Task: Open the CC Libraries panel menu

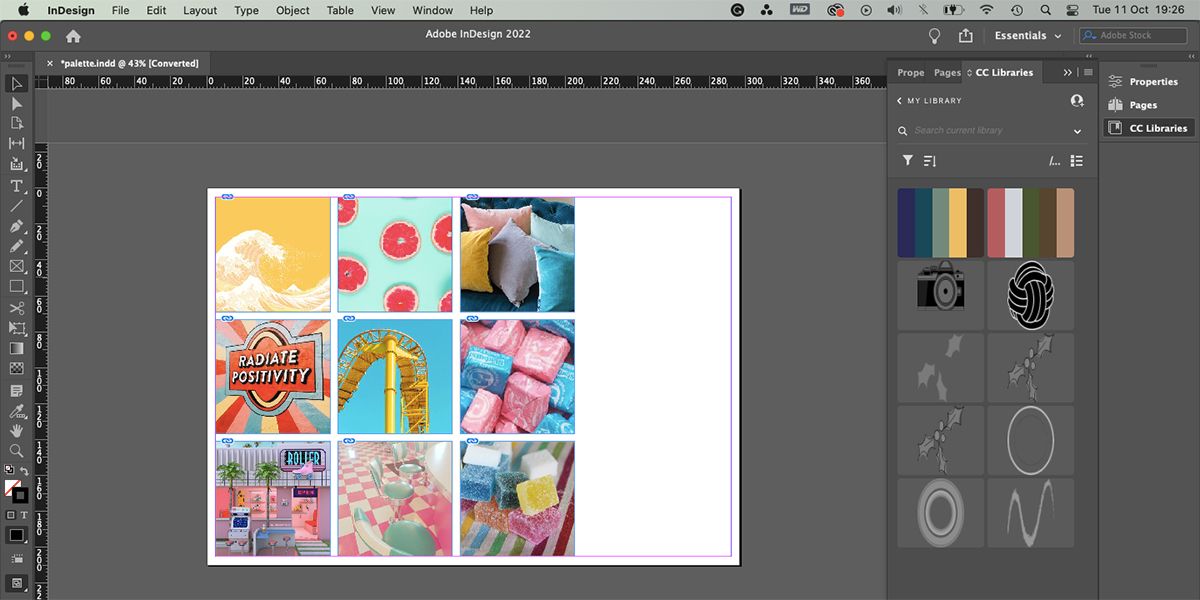Action: click(1087, 71)
